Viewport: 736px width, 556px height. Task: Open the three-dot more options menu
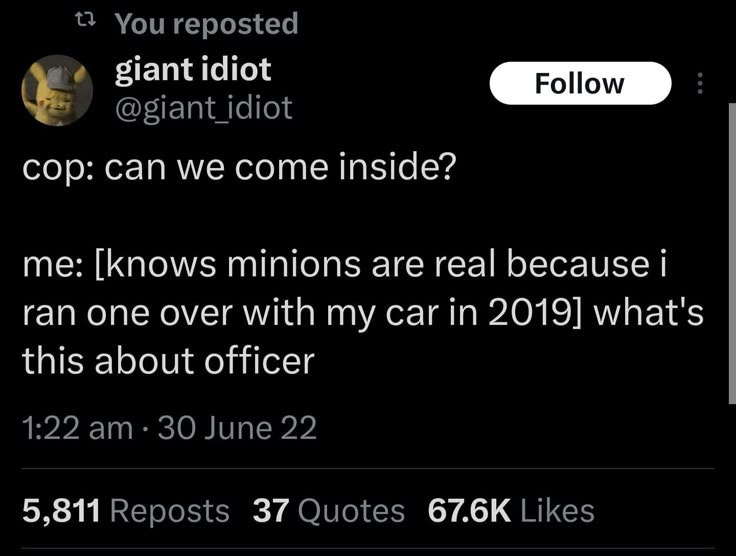coord(700,84)
